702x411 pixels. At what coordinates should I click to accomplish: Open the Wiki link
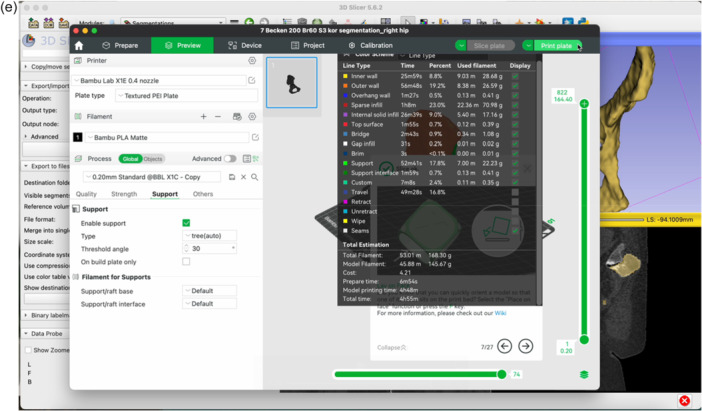click(x=500, y=313)
